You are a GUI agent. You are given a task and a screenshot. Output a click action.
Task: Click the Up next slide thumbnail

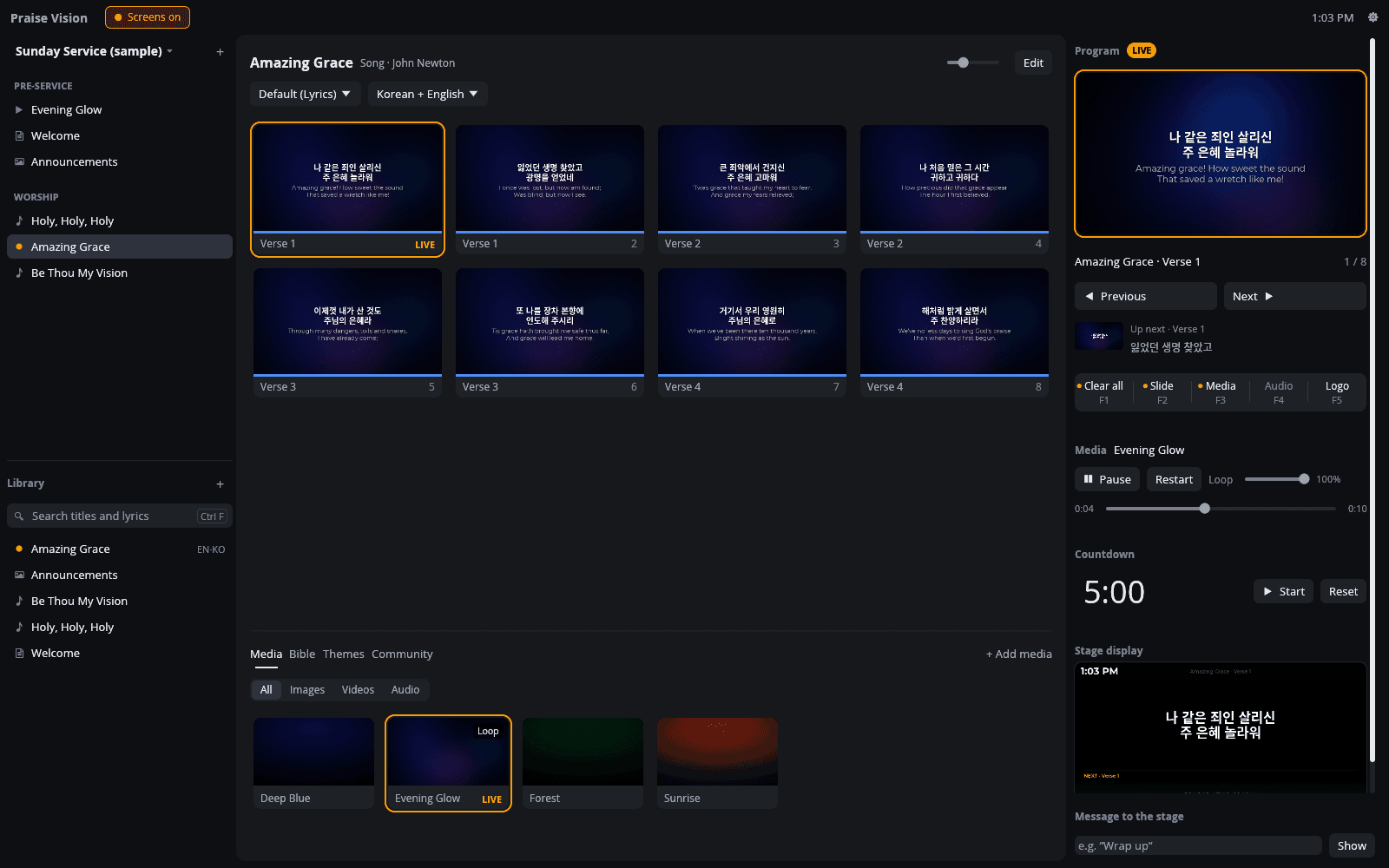(1099, 336)
